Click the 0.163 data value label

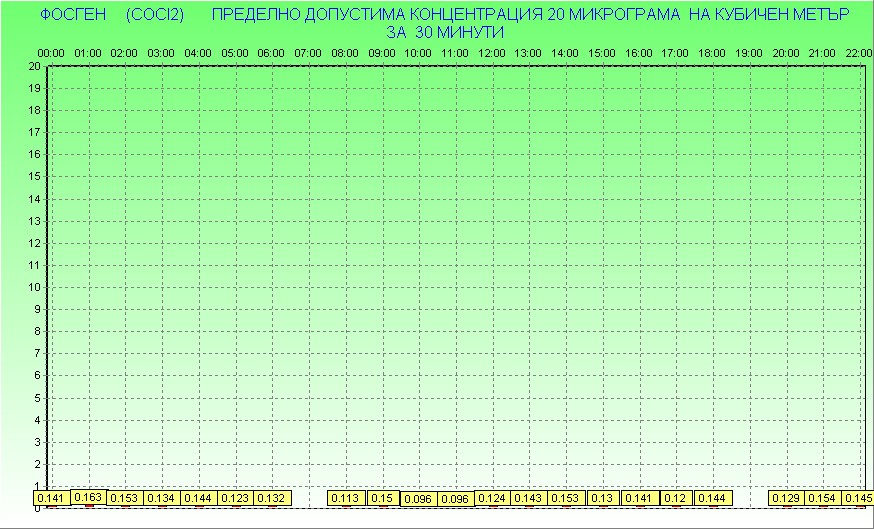coord(89,496)
